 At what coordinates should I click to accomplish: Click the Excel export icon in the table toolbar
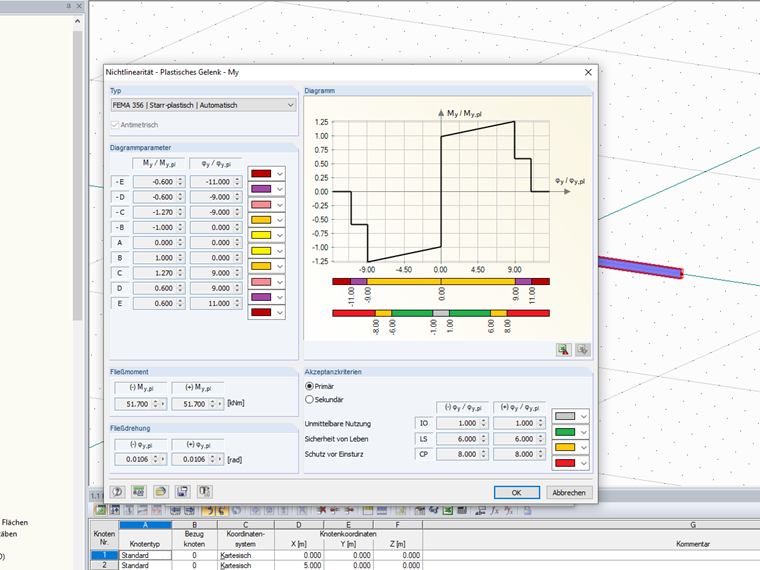[x=448, y=510]
